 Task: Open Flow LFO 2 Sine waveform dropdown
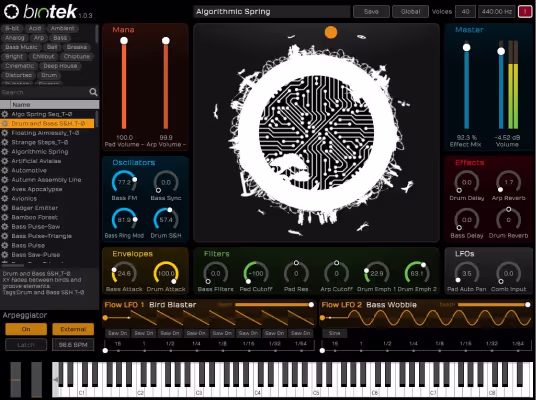pos(334,333)
